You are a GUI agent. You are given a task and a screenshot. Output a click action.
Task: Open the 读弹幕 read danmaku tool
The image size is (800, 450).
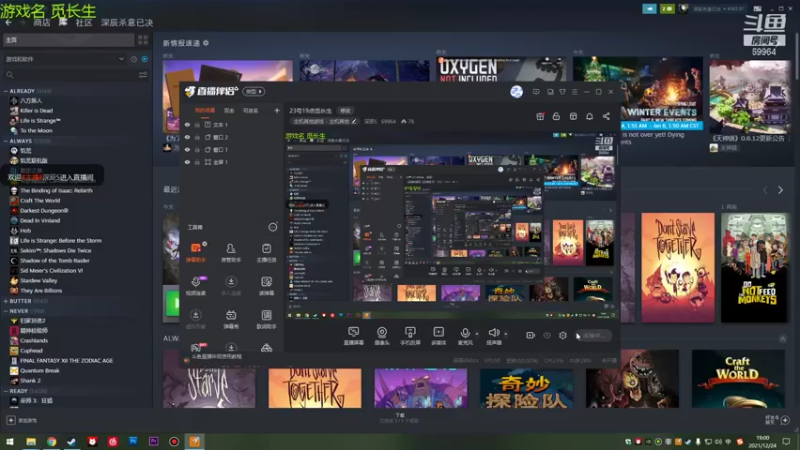tap(266, 286)
